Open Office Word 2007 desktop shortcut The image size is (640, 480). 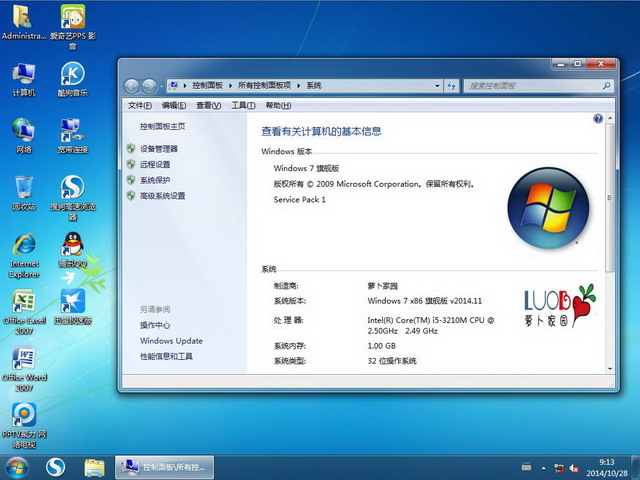[x=24, y=370]
